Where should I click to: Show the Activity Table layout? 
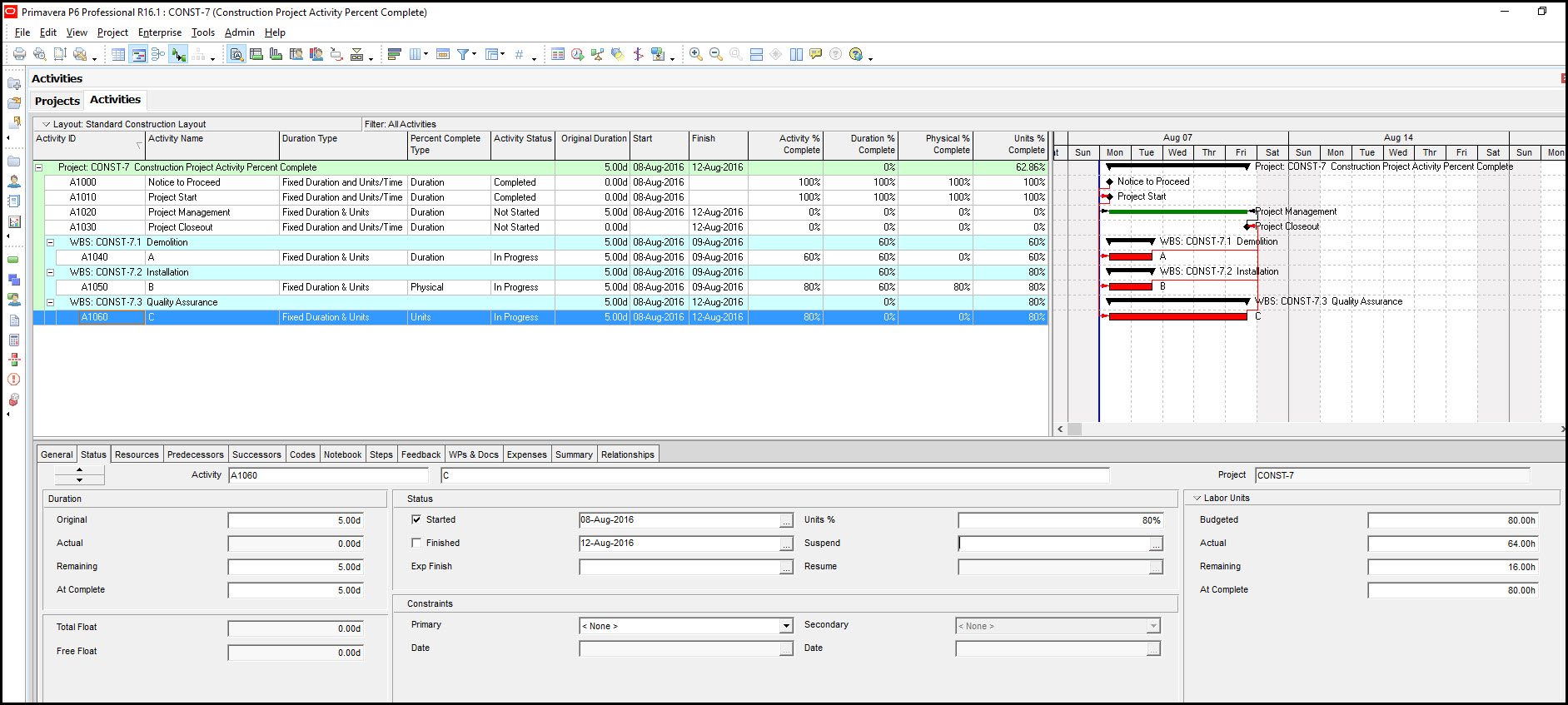click(x=118, y=54)
